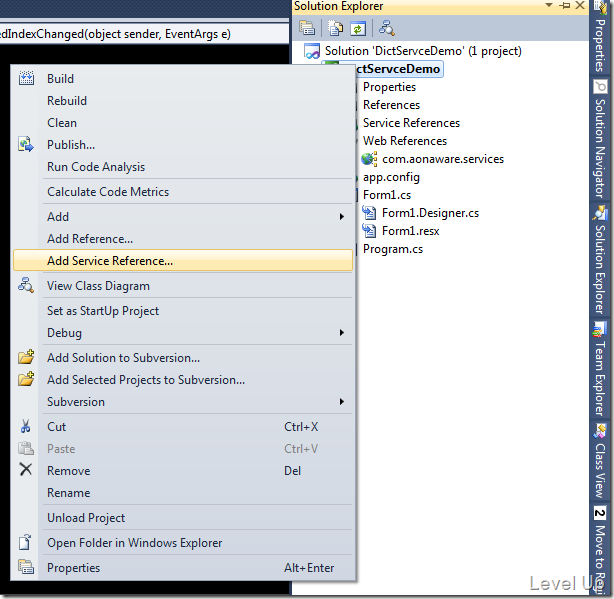The image size is (614, 599).
Task: Click the Add Solution to Subversion folder icon
Action: point(26,357)
